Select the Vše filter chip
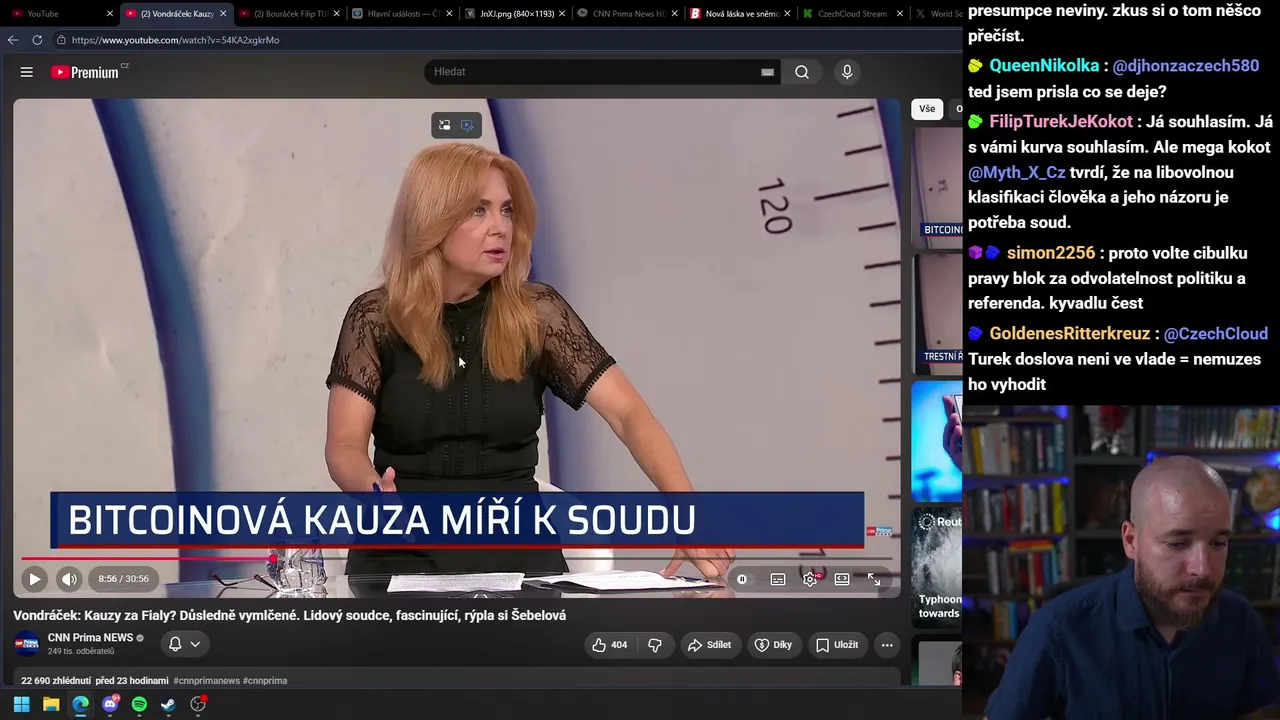Viewport: 1280px width, 720px height. (x=927, y=109)
